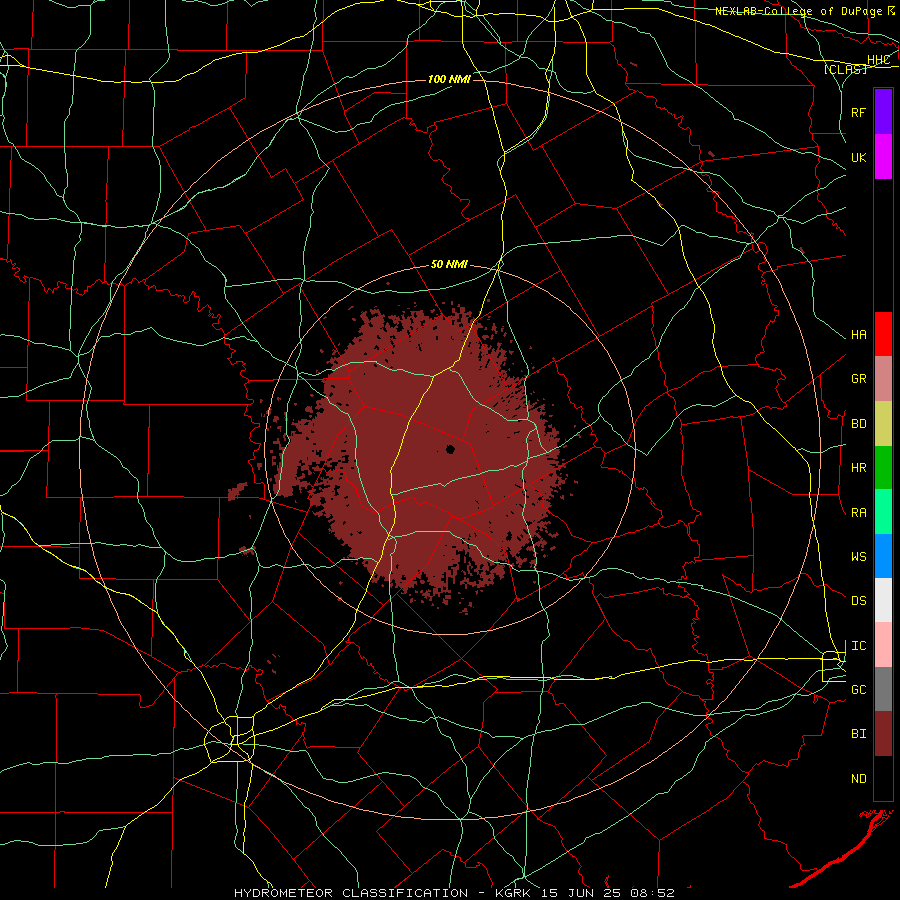Pick the RA light-green legend swatch
The width and height of the screenshot is (900, 900).
[x=883, y=512]
